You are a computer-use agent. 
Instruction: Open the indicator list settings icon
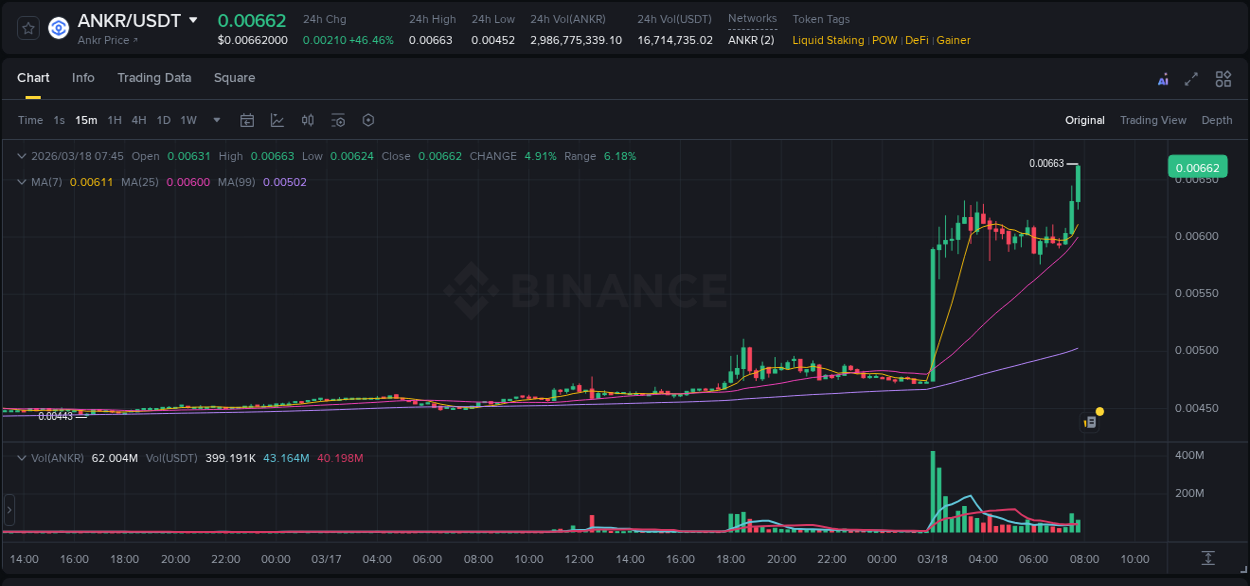[338, 120]
